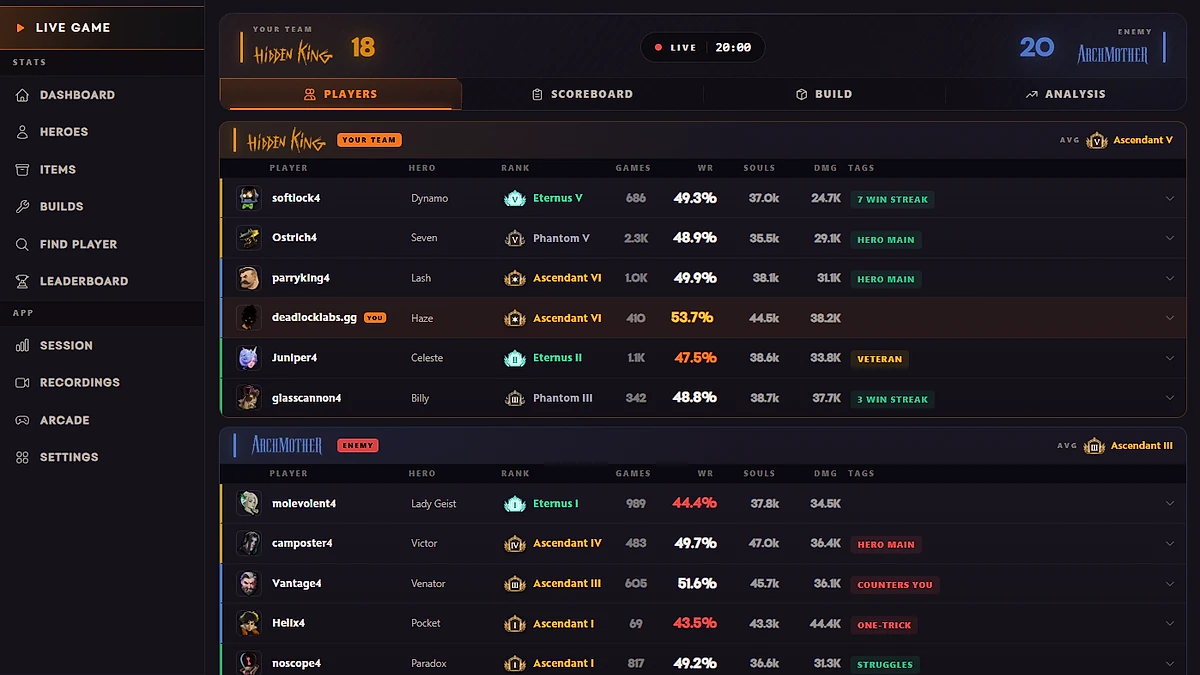Switch to the Analysis tab
1200x675 pixels.
[1065, 94]
